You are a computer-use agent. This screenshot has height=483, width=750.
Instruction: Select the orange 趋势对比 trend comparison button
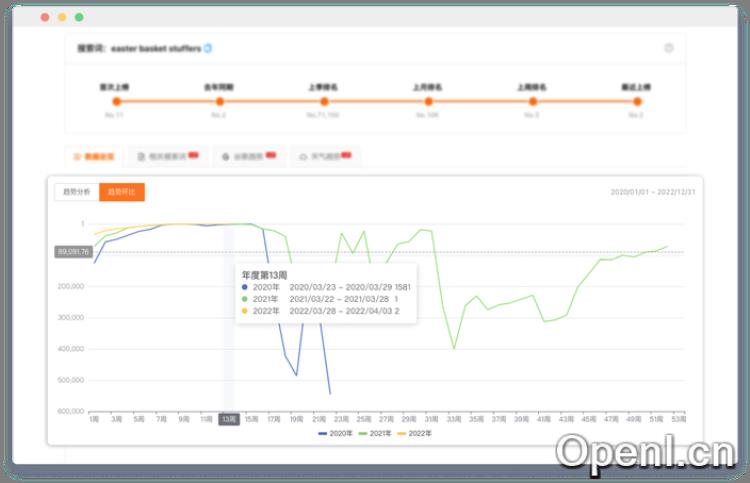click(121, 192)
